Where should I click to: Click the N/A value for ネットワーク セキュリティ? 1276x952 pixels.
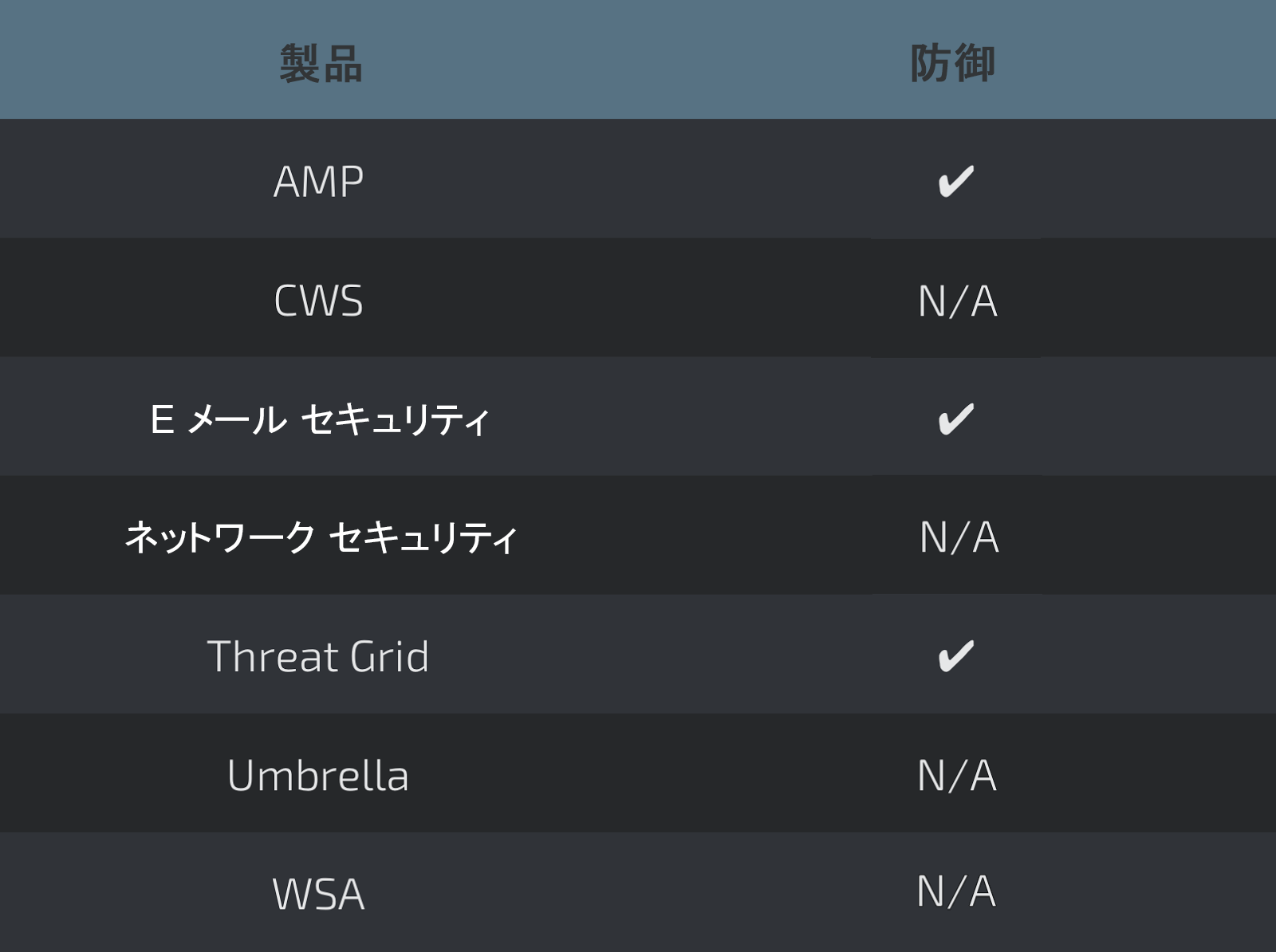[x=959, y=537]
